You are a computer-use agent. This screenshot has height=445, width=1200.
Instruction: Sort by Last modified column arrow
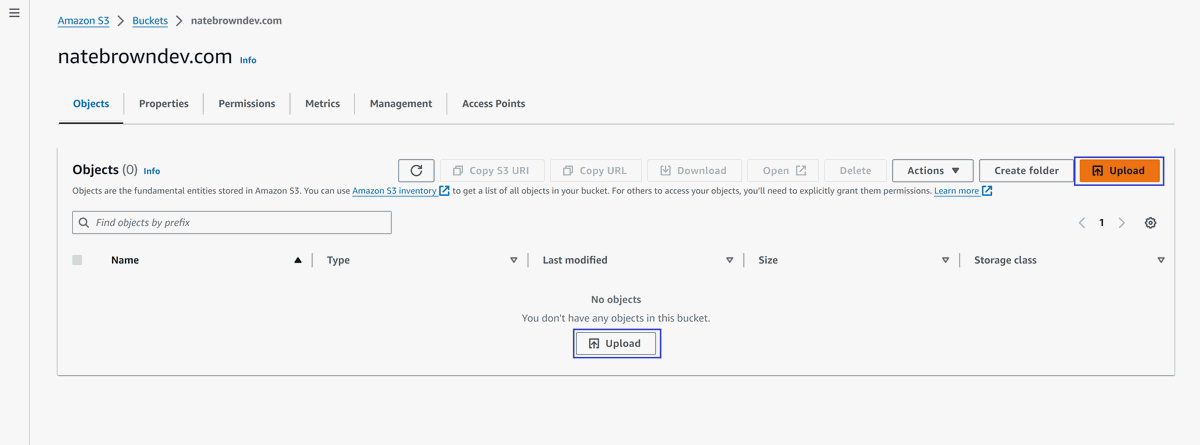click(730, 260)
